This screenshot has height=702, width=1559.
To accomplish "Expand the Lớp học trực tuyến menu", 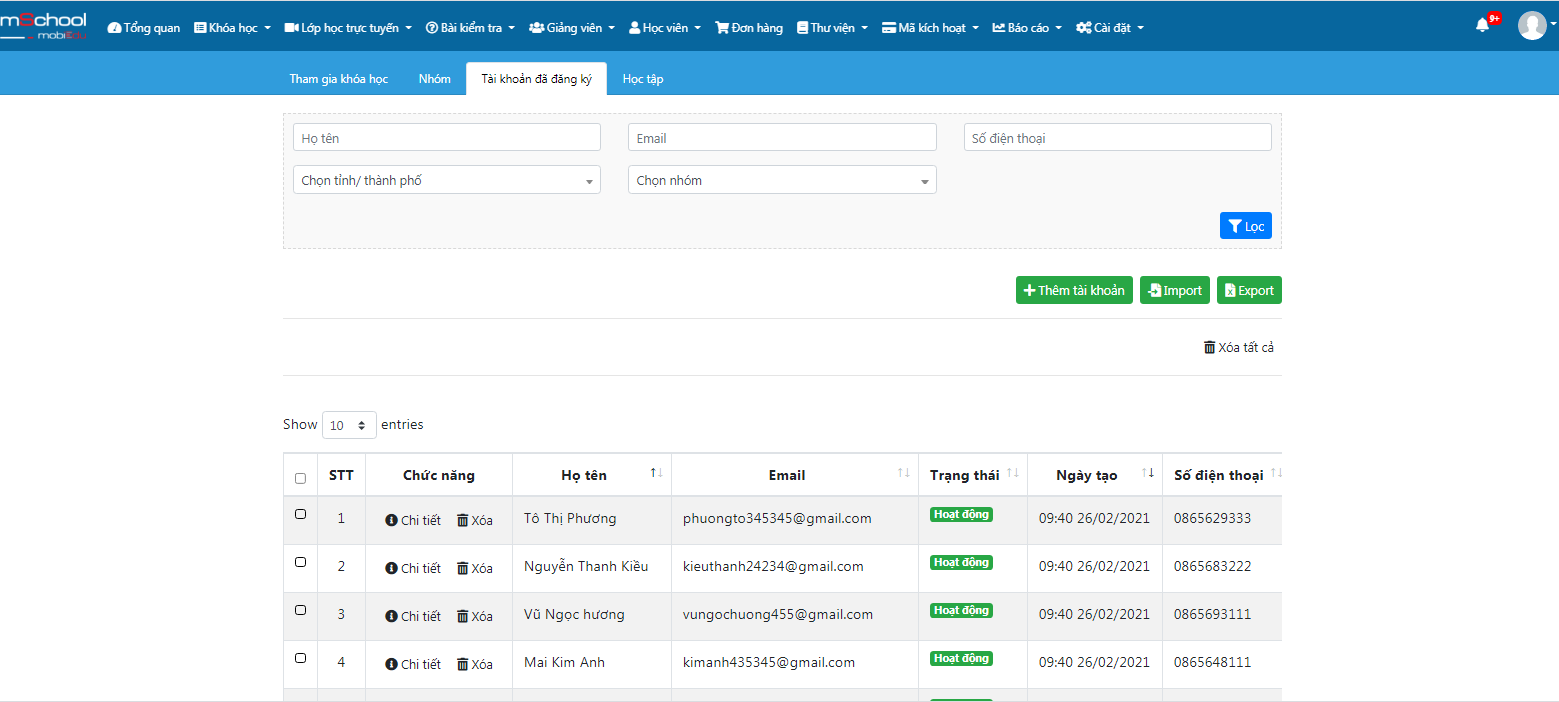I will coord(348,28).
